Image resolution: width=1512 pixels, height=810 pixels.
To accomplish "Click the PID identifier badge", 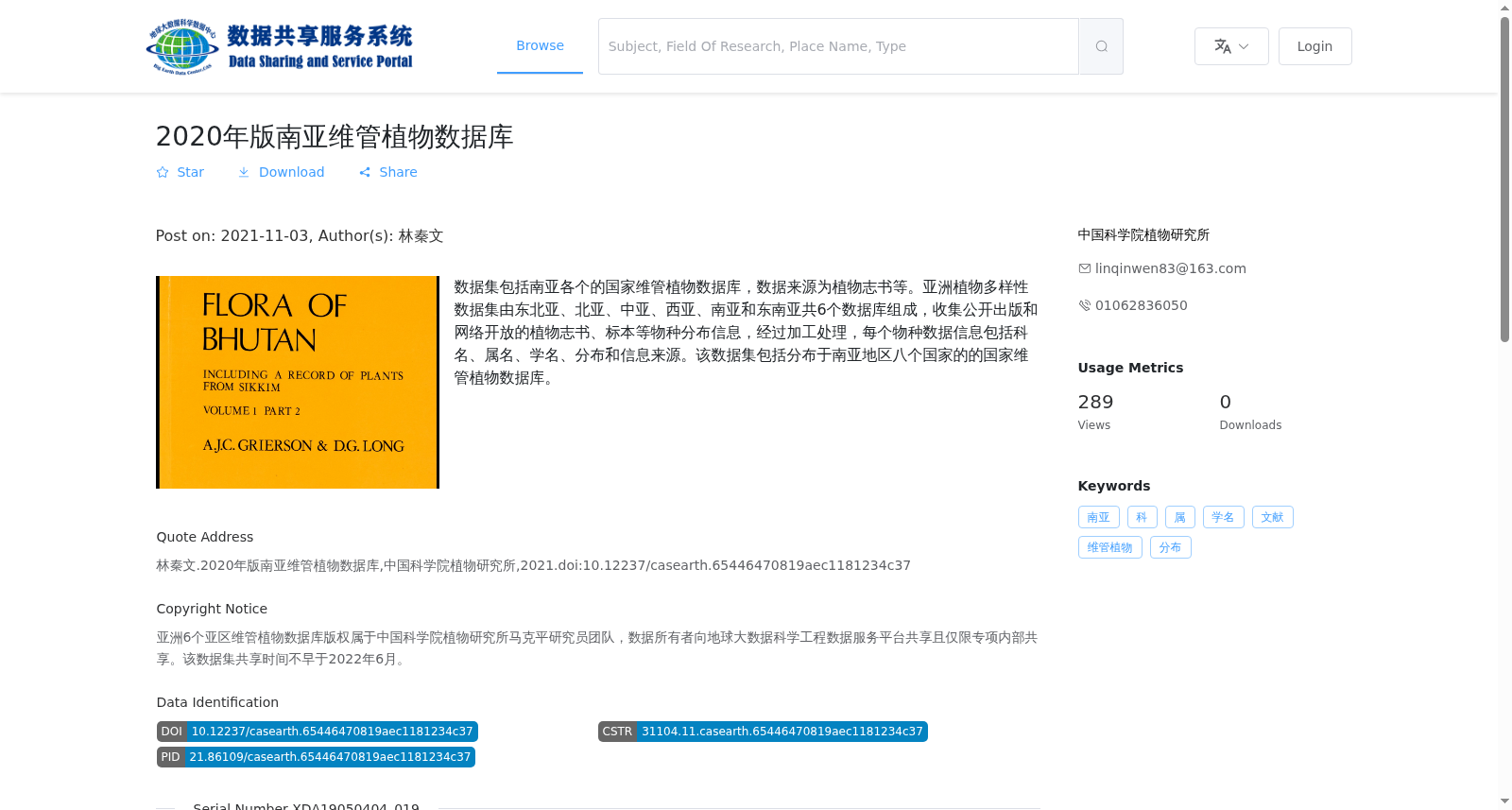I will pyautogui.click(x=316, y=757).
